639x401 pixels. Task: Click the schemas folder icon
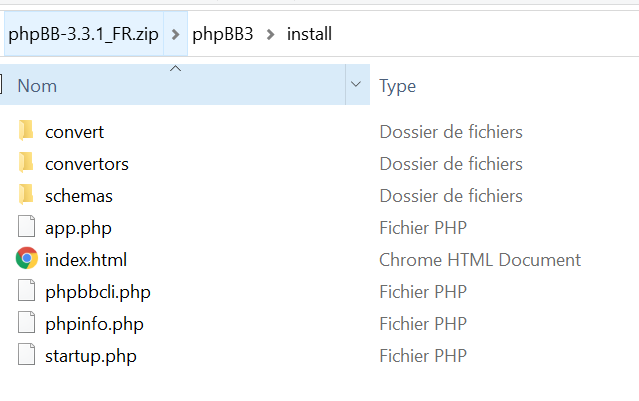[x=26, y=195]
